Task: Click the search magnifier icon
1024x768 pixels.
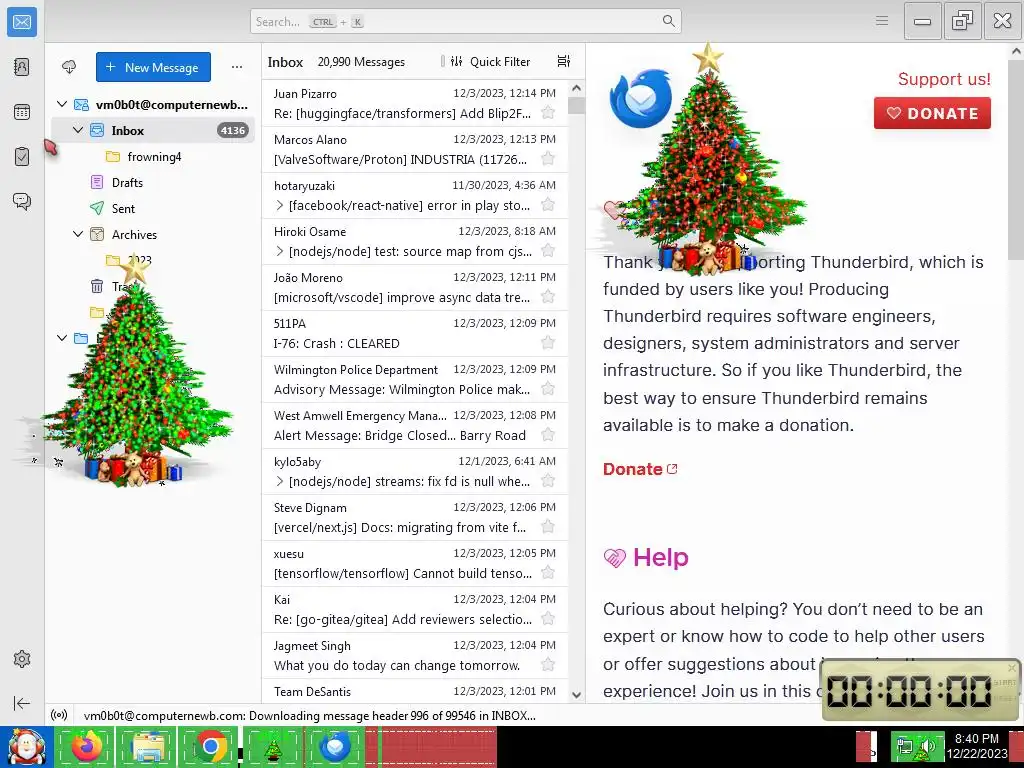Action: (x=668, y=21)
